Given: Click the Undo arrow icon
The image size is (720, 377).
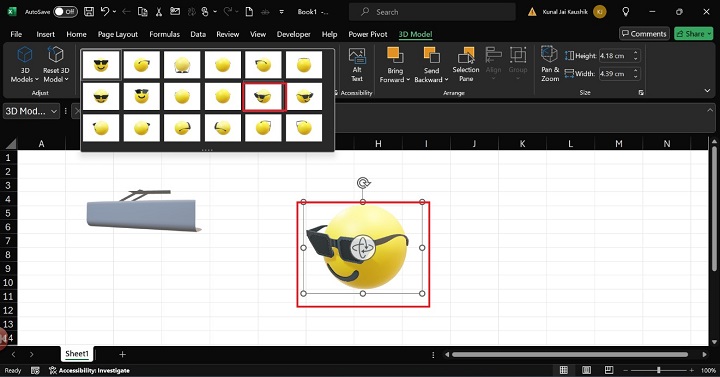Looking at the screenshot, I should pos(105,12).
